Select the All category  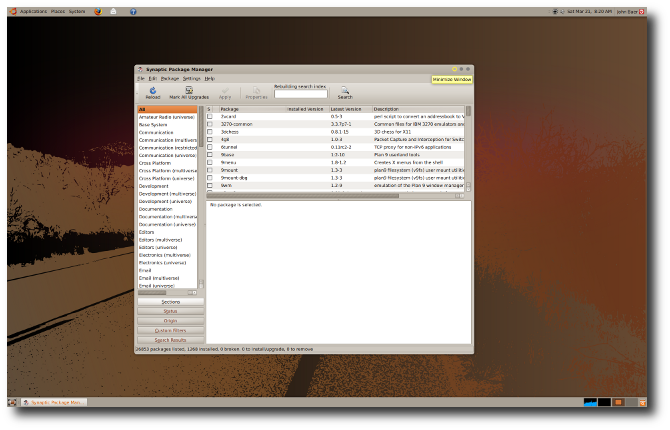coord(168,109)
